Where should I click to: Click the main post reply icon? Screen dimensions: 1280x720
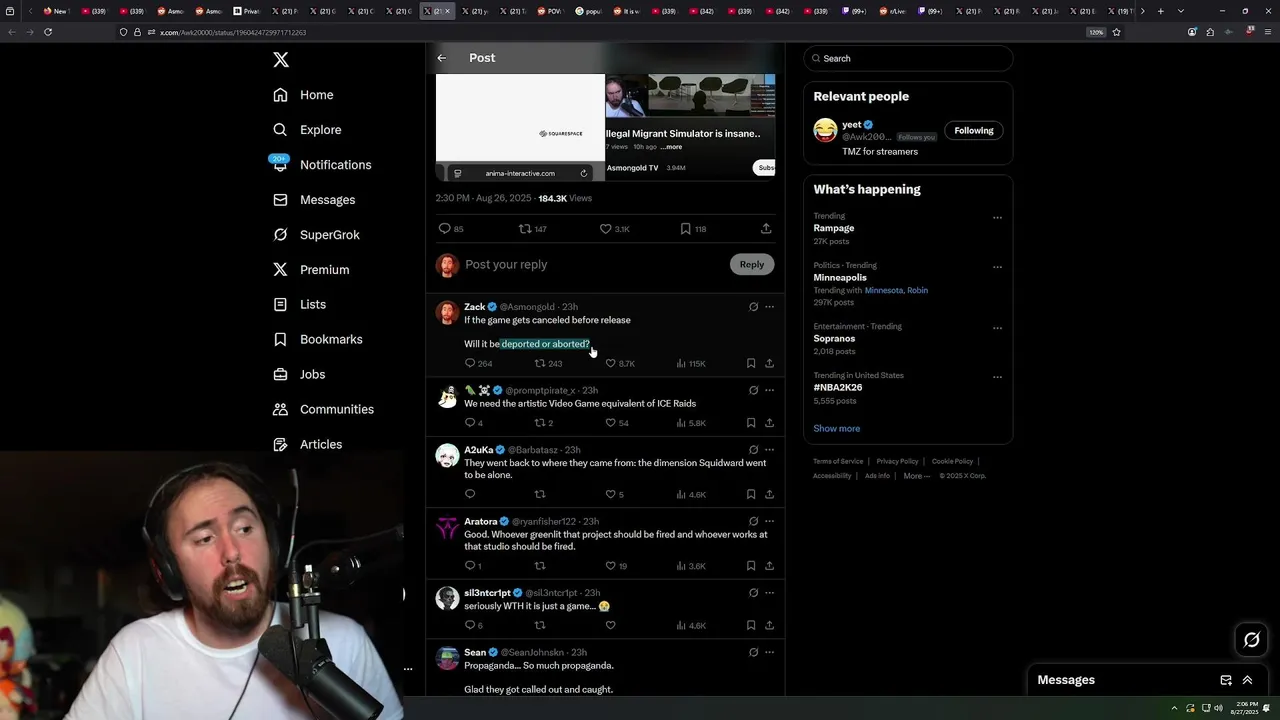(x=445, y=229)
